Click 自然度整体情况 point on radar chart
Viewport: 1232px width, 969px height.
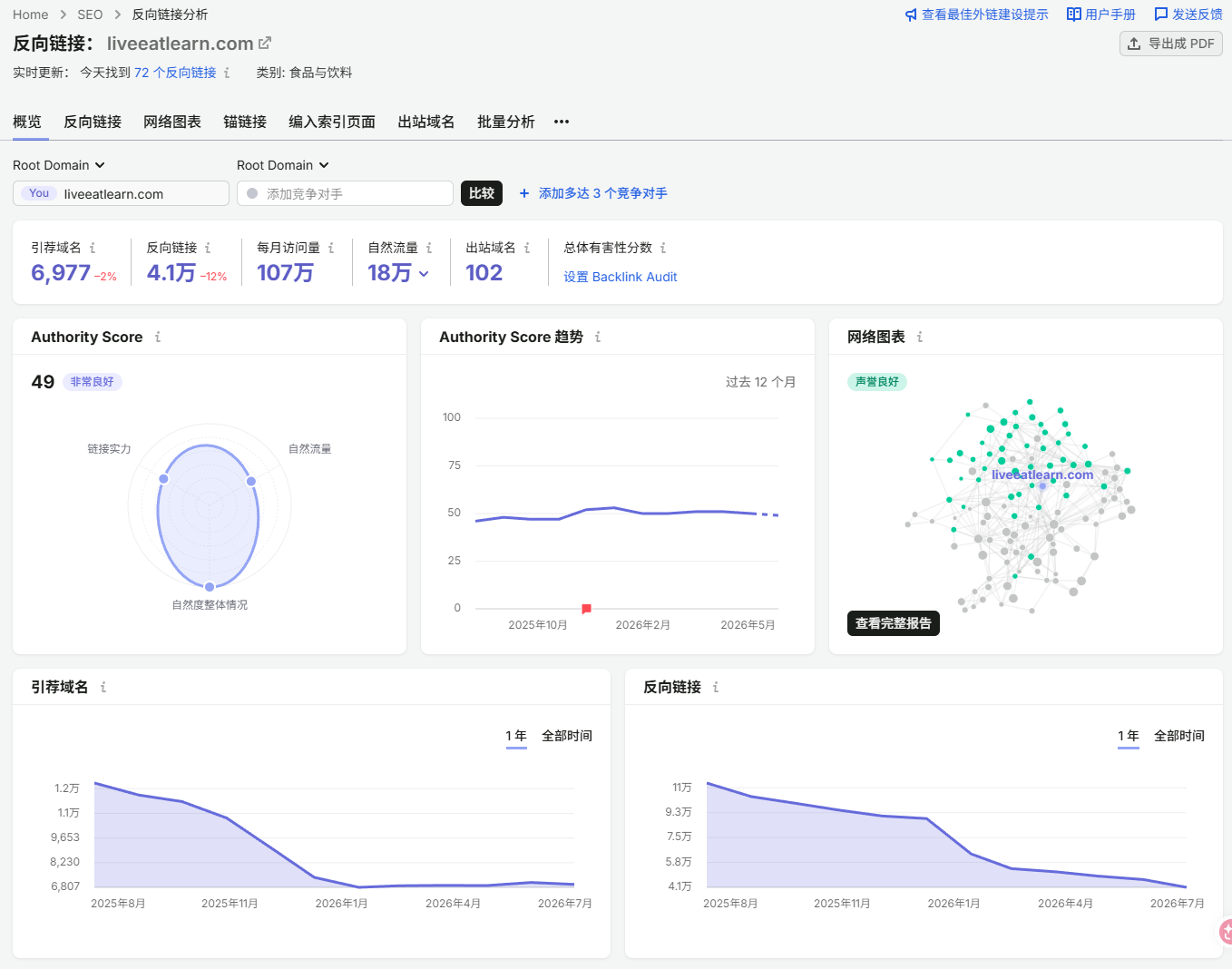[210, 586]
